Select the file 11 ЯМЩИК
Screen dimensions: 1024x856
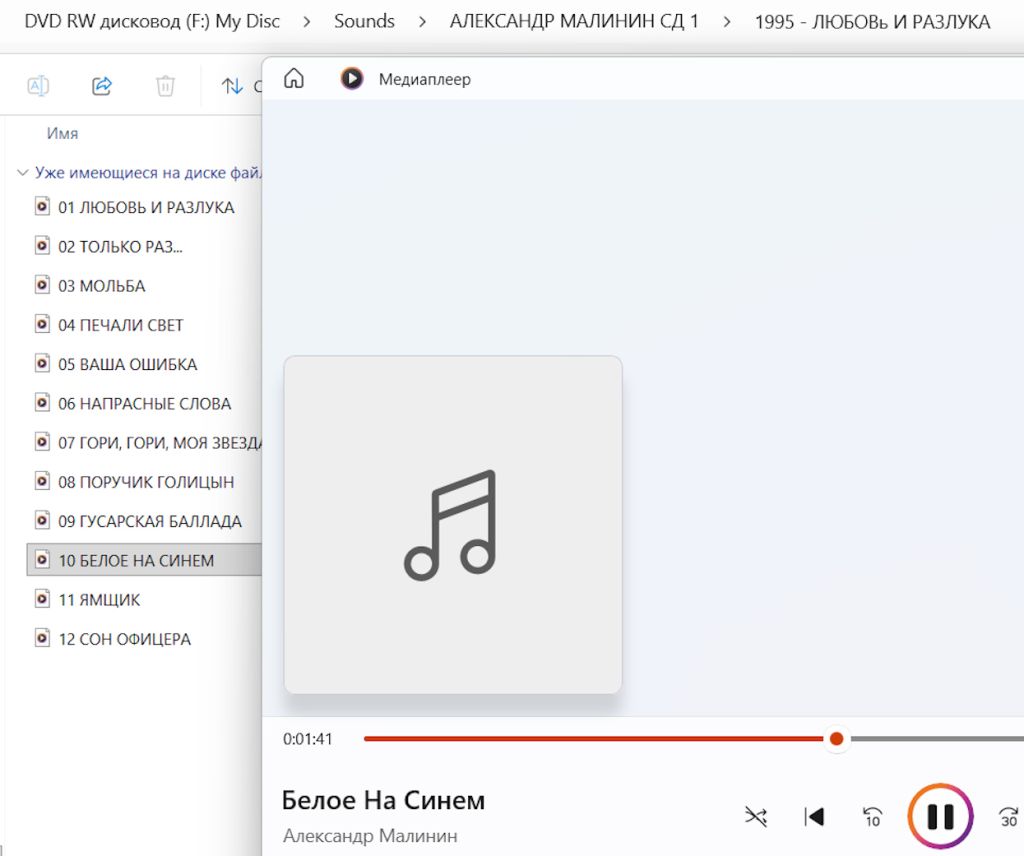[99, 599]
